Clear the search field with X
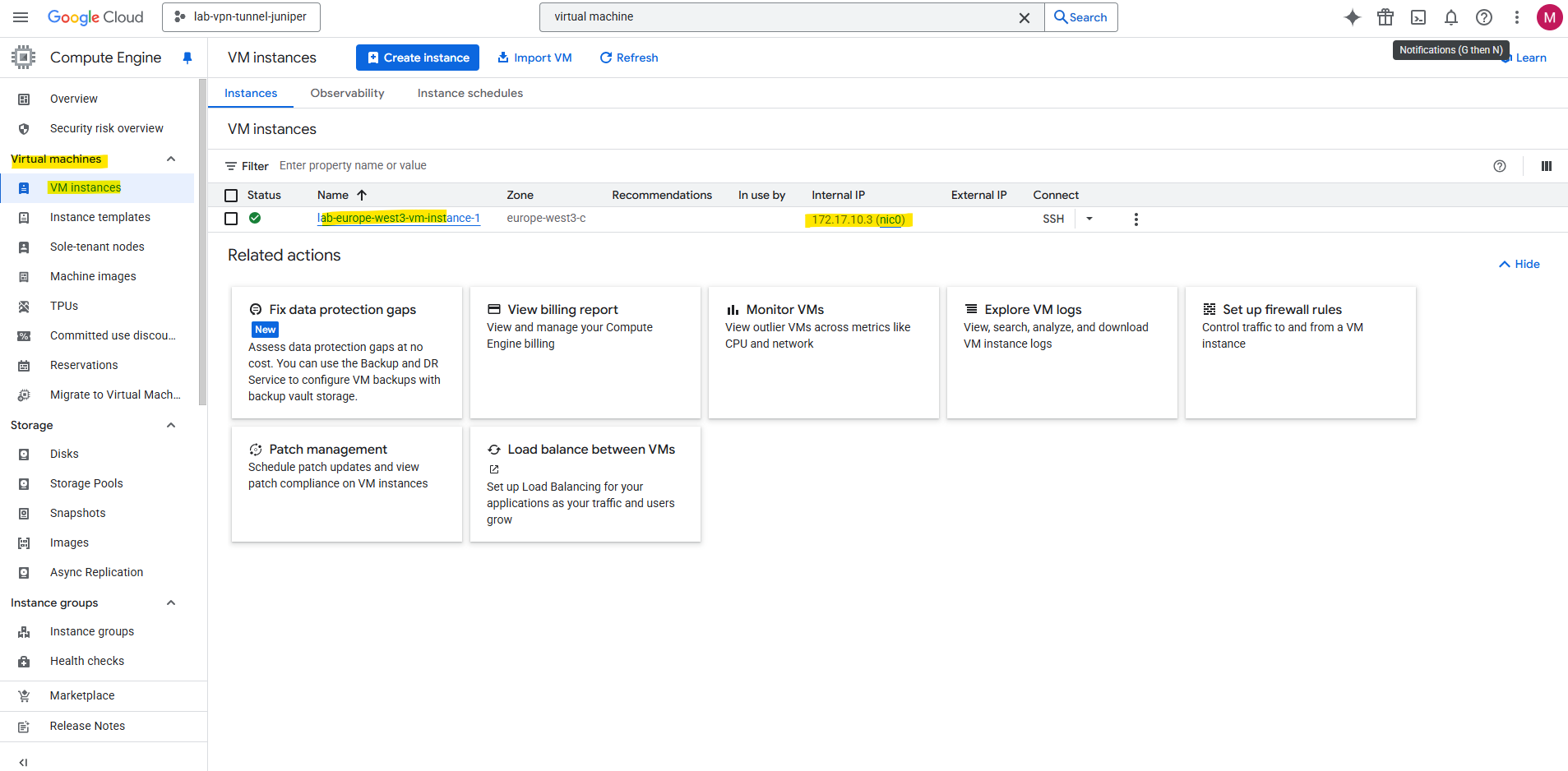1568x771 pixels. click(1025, 17)
